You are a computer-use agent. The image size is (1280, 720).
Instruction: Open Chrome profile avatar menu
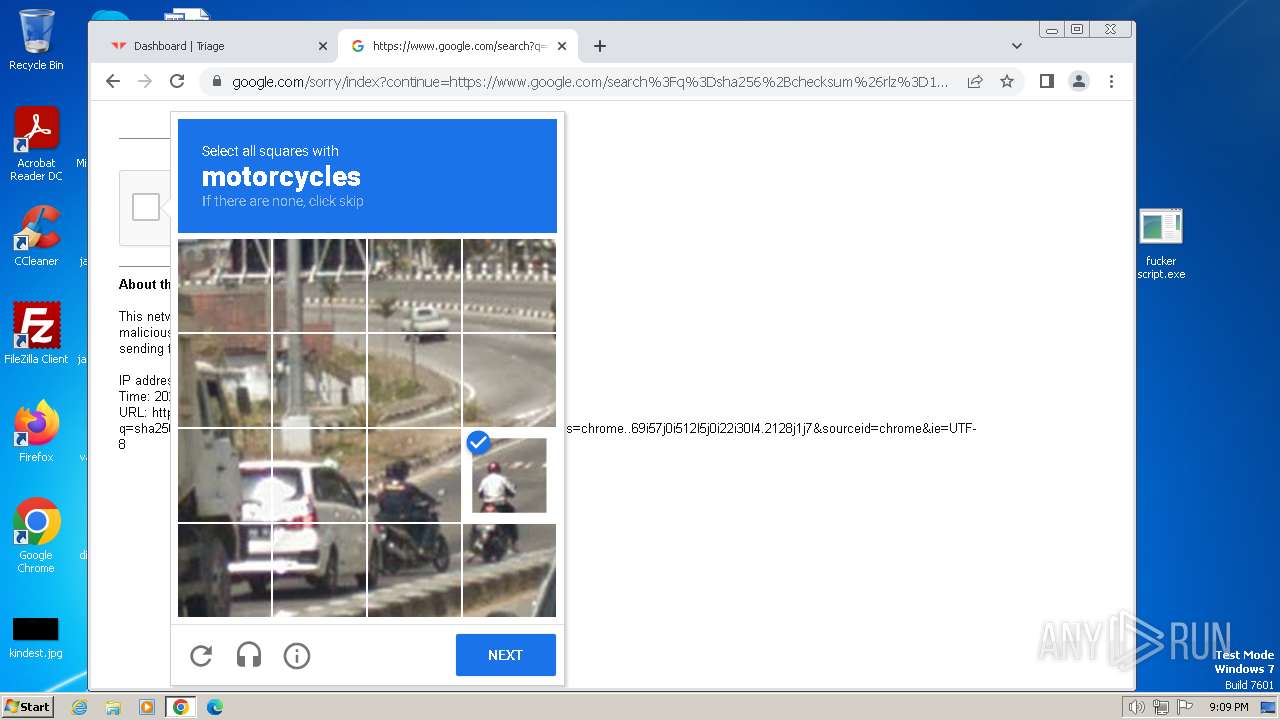[x=1079, y=81]
